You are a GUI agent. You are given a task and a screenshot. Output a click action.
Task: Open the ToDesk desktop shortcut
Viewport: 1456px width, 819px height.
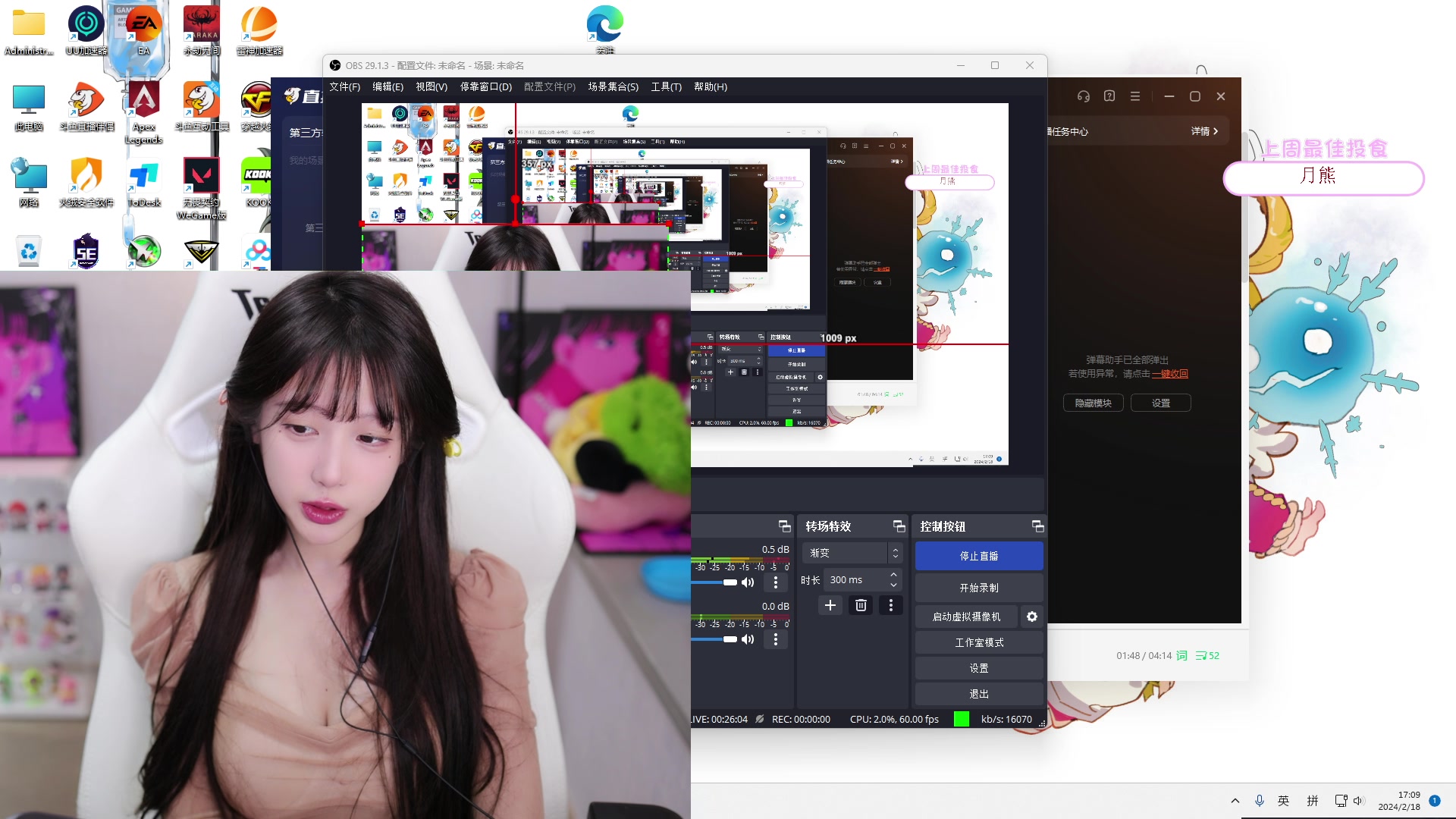(143, 182)
